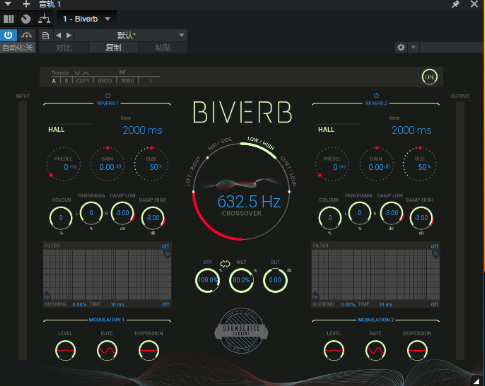Image resolution: width=485 pixels, height=386 pixels.
Task: Click COPY in Biverb preset bar
Action: pos(83,81)
